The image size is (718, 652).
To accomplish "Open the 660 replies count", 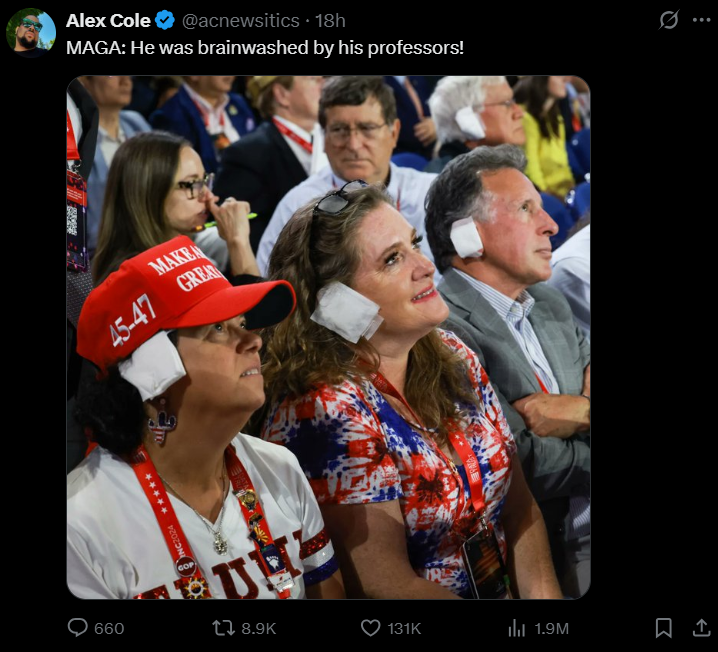I will (x=109, y=628).
